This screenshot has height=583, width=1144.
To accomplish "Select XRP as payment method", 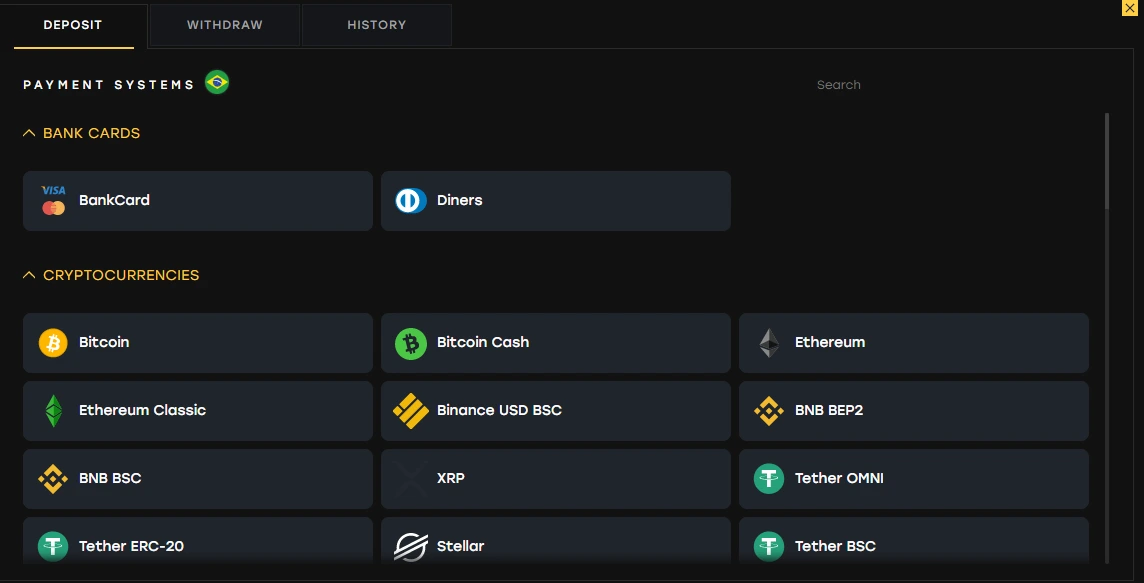I will point(555,479).
